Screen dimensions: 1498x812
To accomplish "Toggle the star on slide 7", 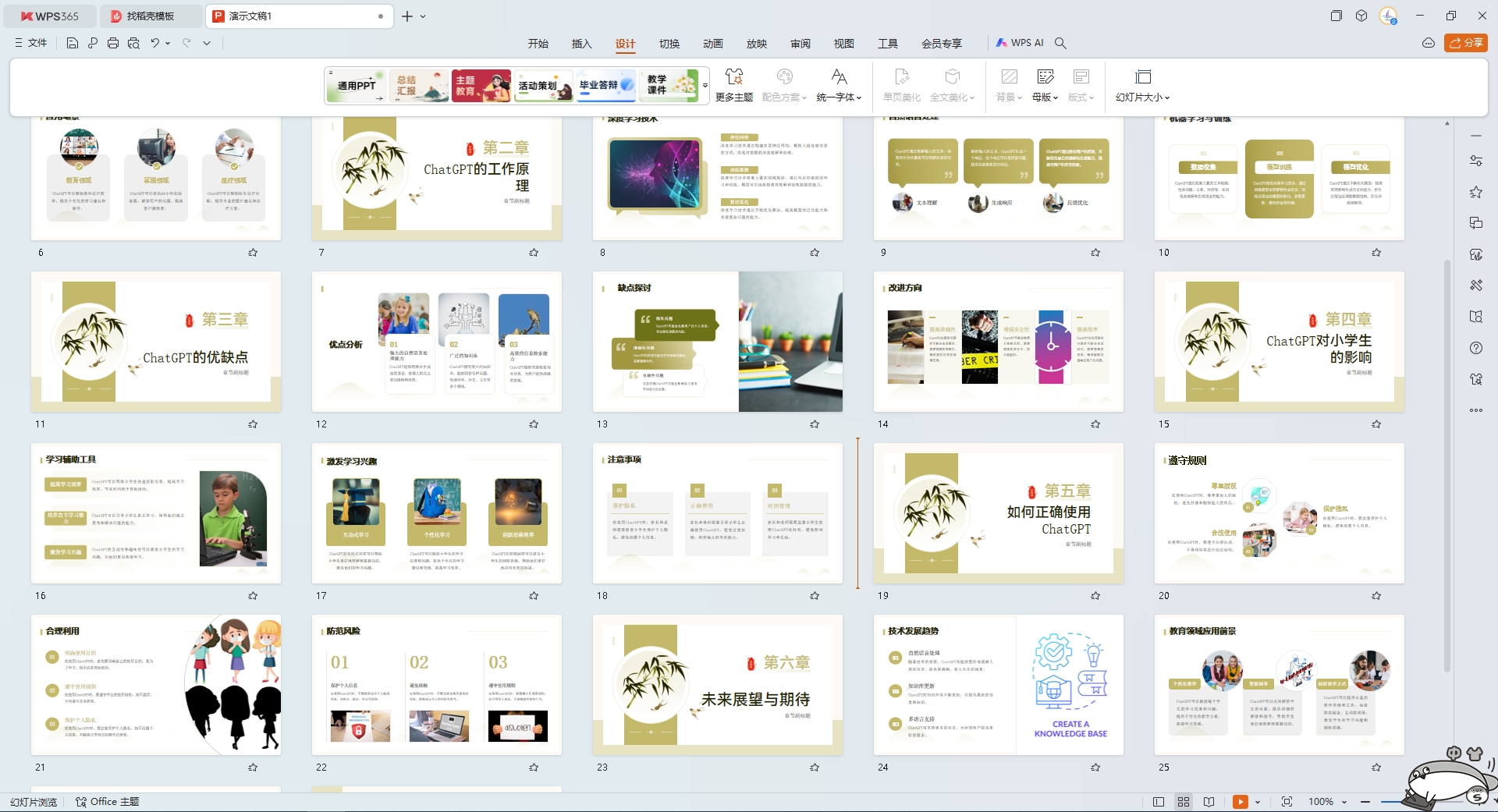I will pyautogui.click(x=534, y=253).
